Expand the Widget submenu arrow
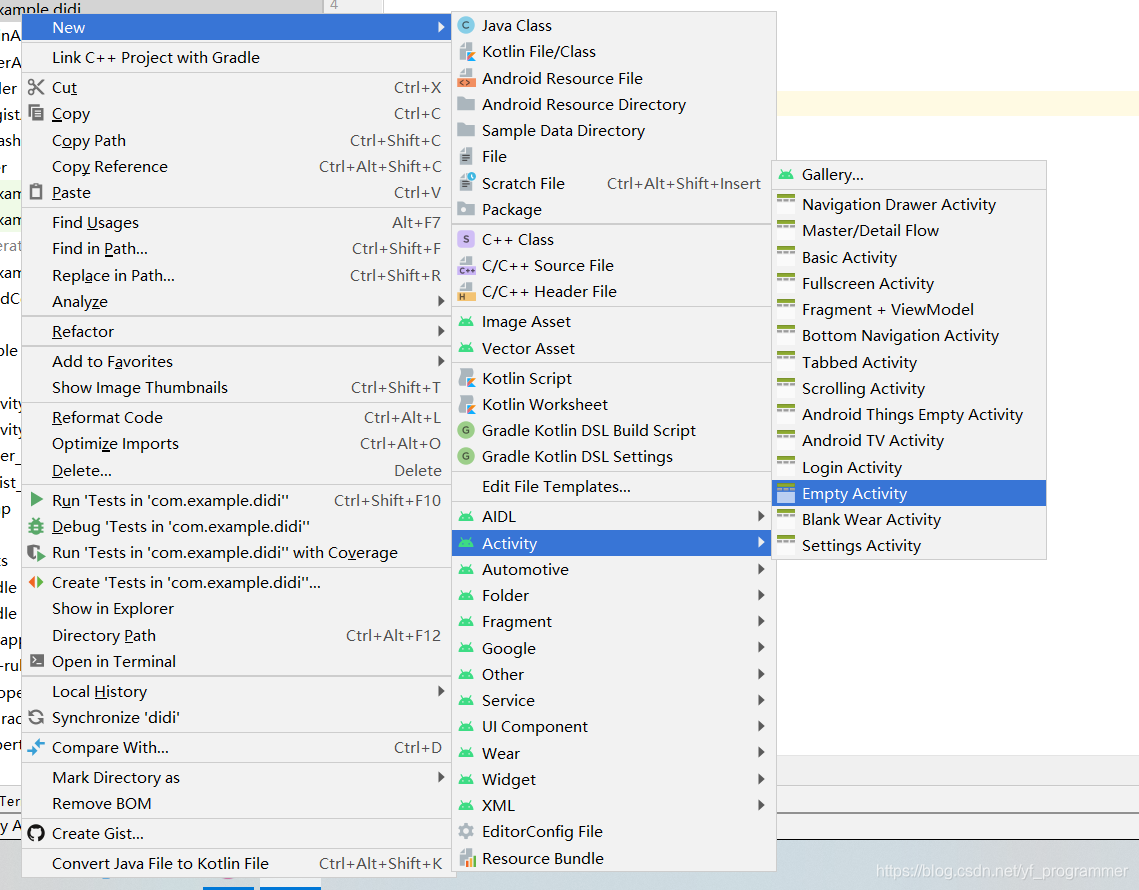 pos(761,779)
